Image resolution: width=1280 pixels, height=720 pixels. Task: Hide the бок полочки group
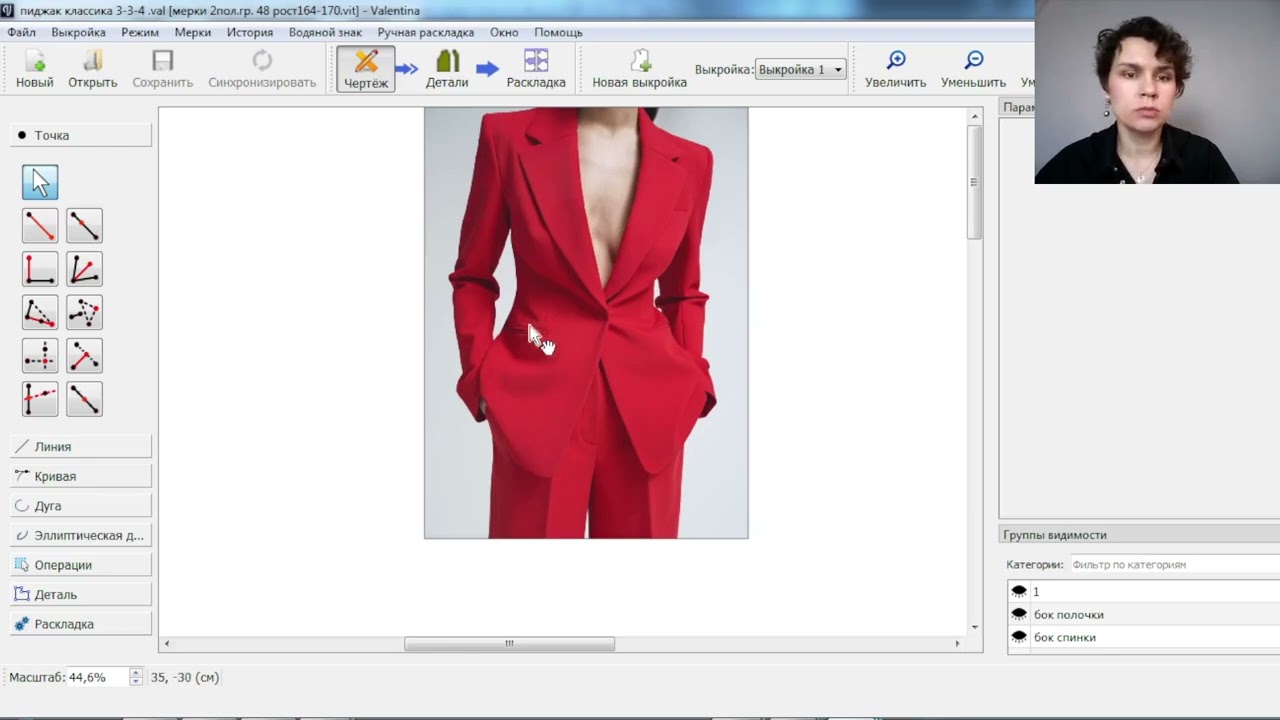coord(1019,614)
